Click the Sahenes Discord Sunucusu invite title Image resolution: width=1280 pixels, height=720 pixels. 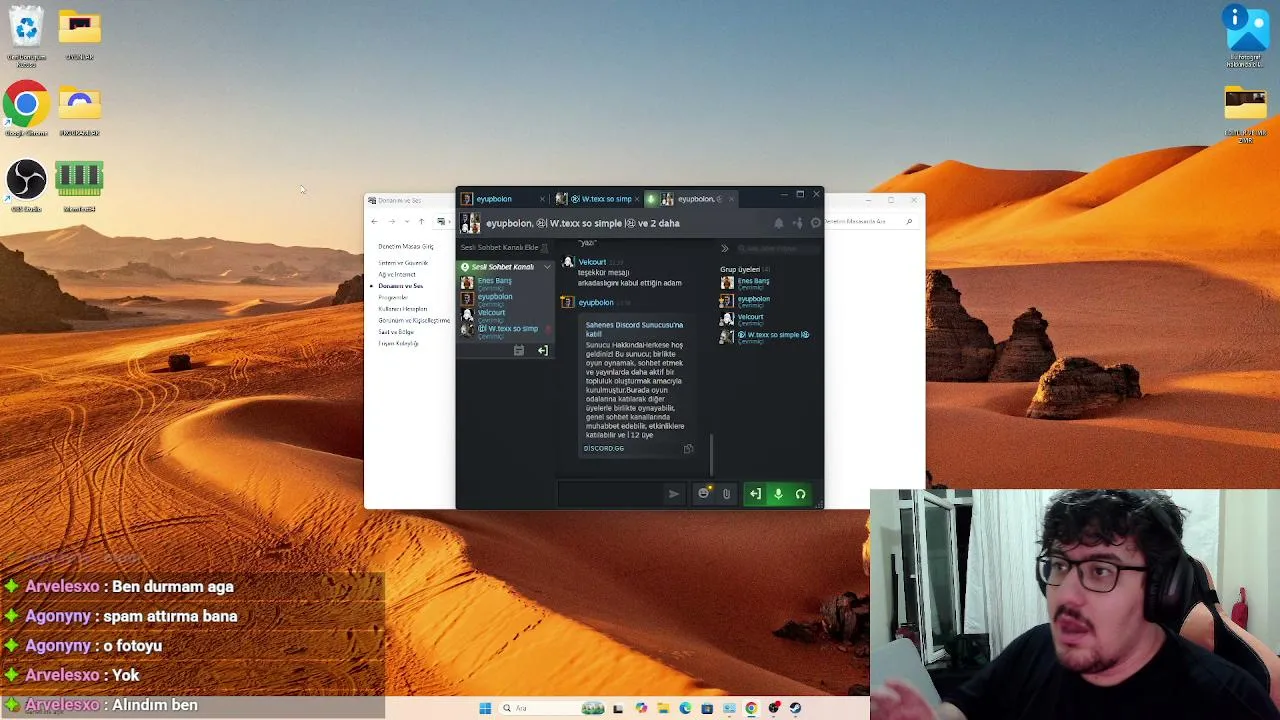[634, 329]
